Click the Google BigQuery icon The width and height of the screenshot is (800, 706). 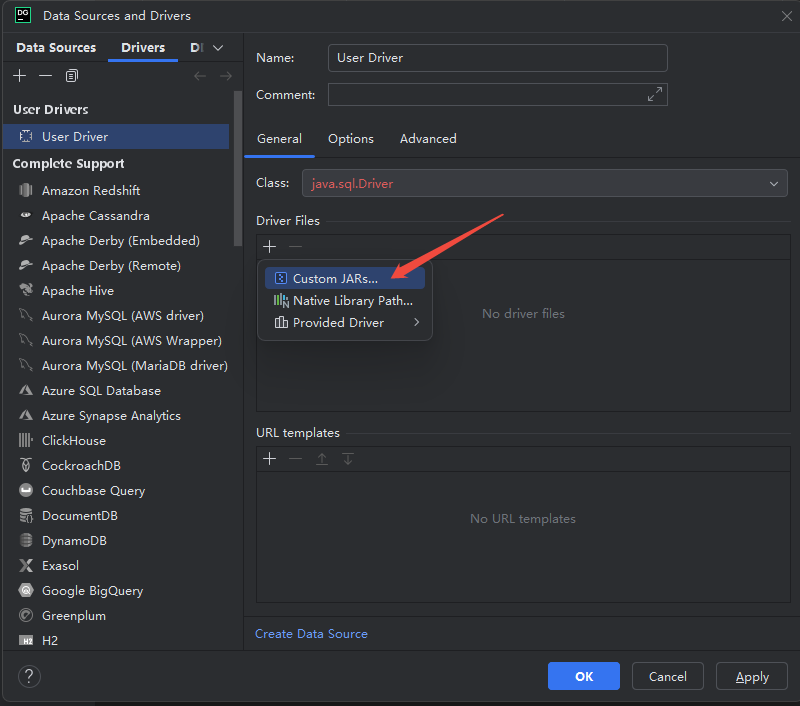(26, 590)
